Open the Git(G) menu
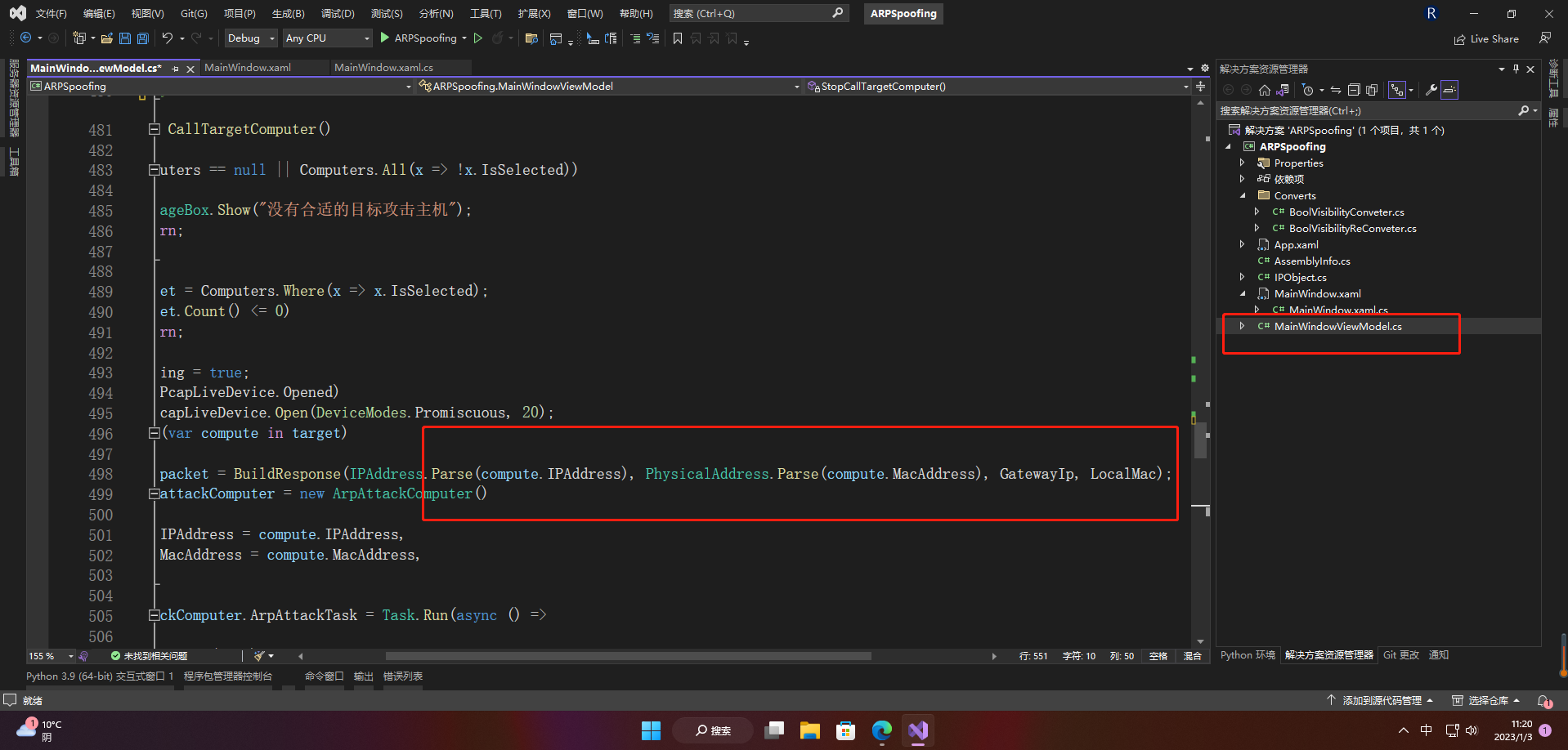1568x750 pixels. (194, 14)
